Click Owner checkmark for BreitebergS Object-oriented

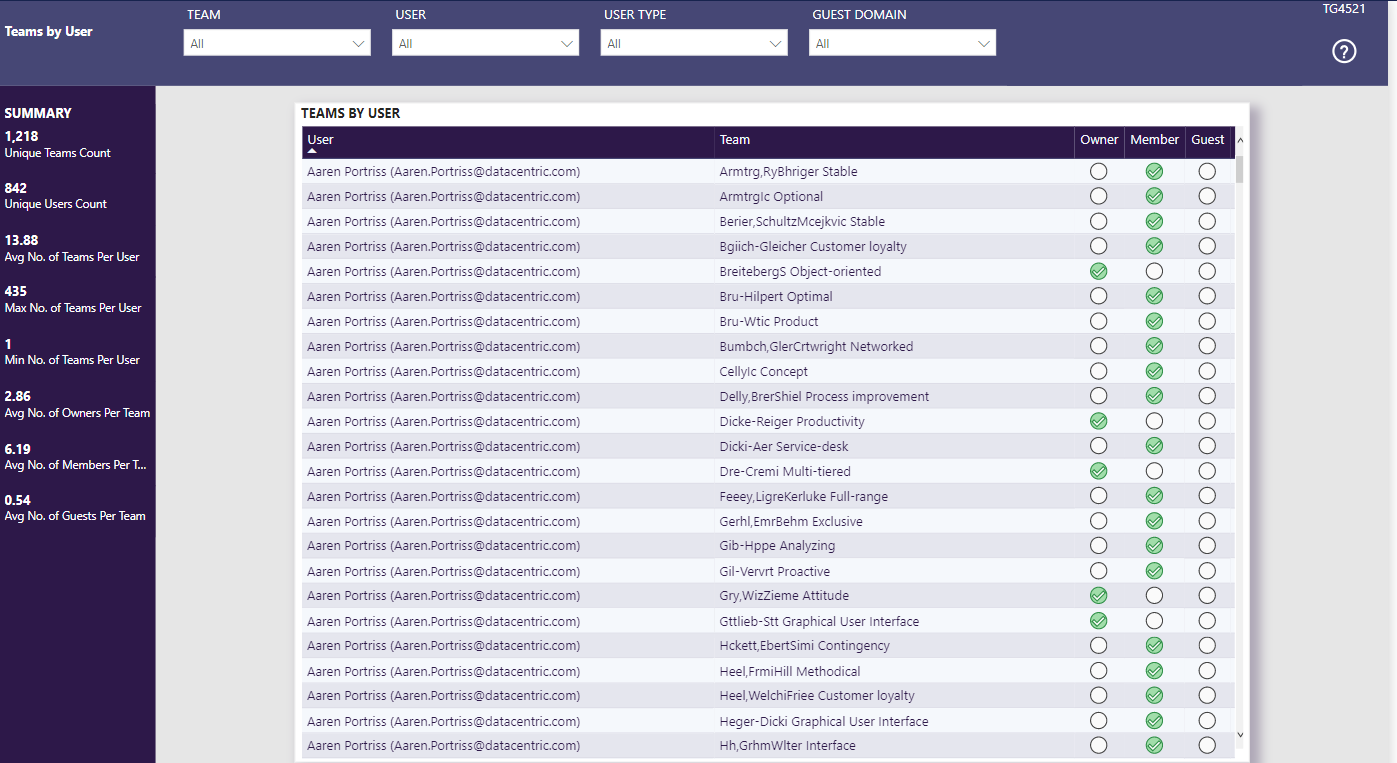(1099, 271)
